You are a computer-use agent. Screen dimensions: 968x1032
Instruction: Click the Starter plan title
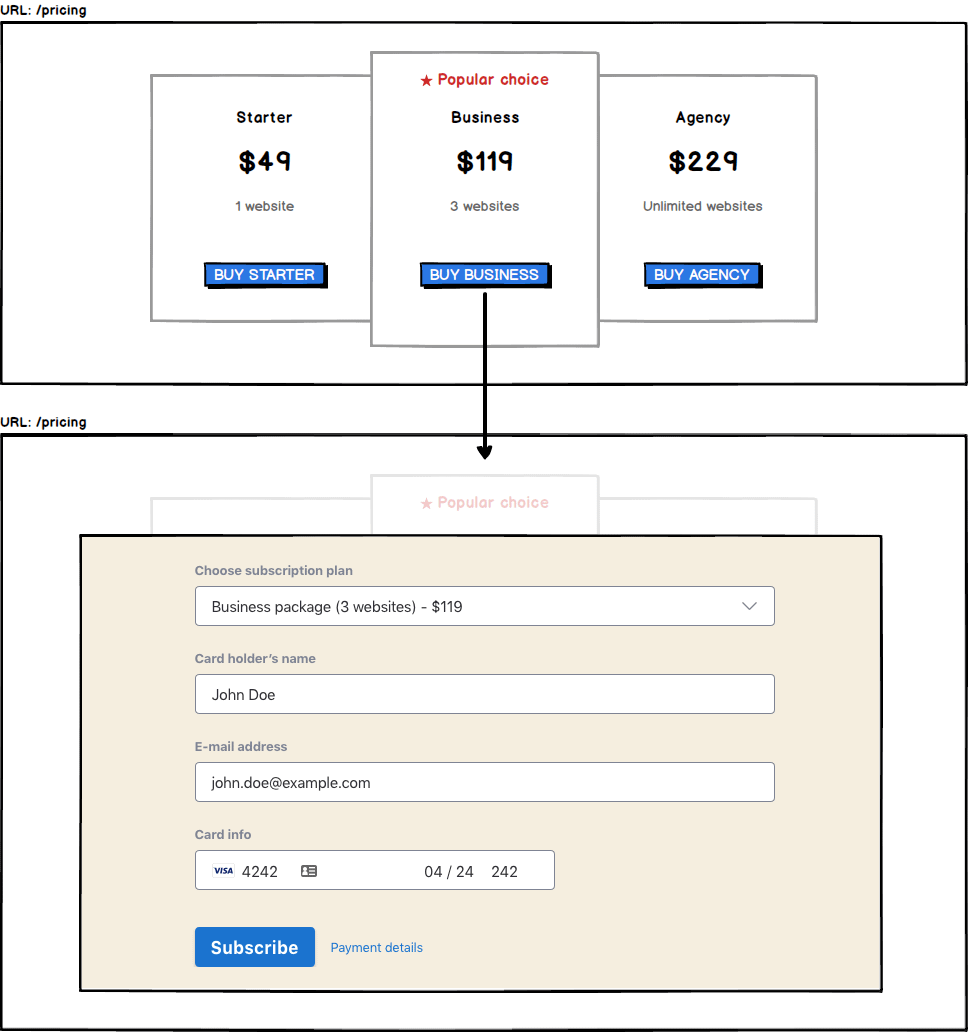click(264, 117)
